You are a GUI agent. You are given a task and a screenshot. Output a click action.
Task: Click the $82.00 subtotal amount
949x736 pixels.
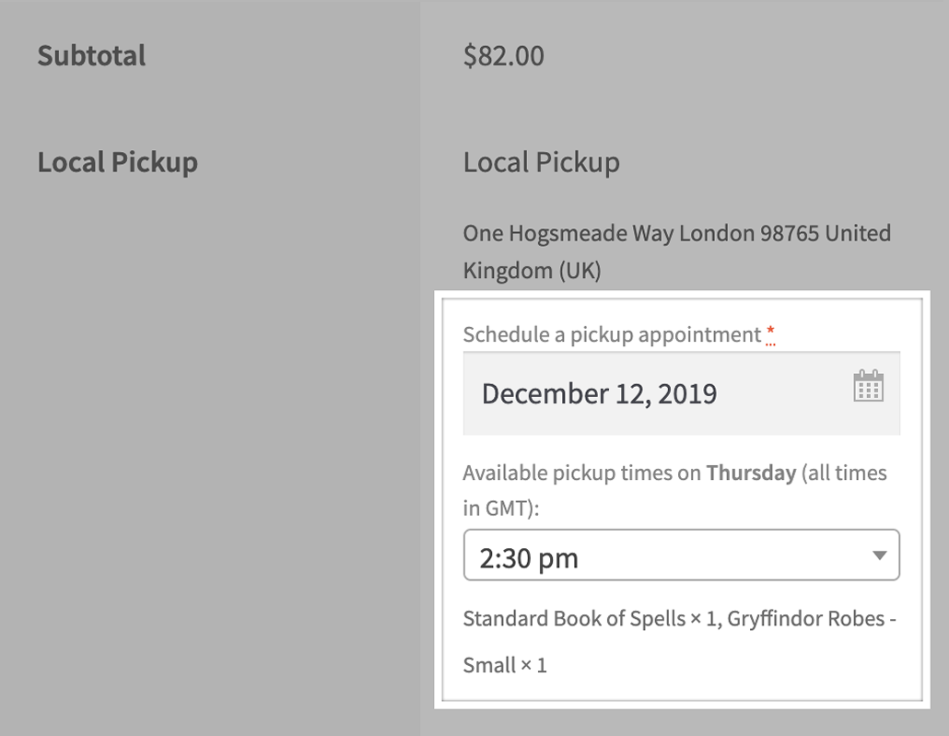[504, 56]
